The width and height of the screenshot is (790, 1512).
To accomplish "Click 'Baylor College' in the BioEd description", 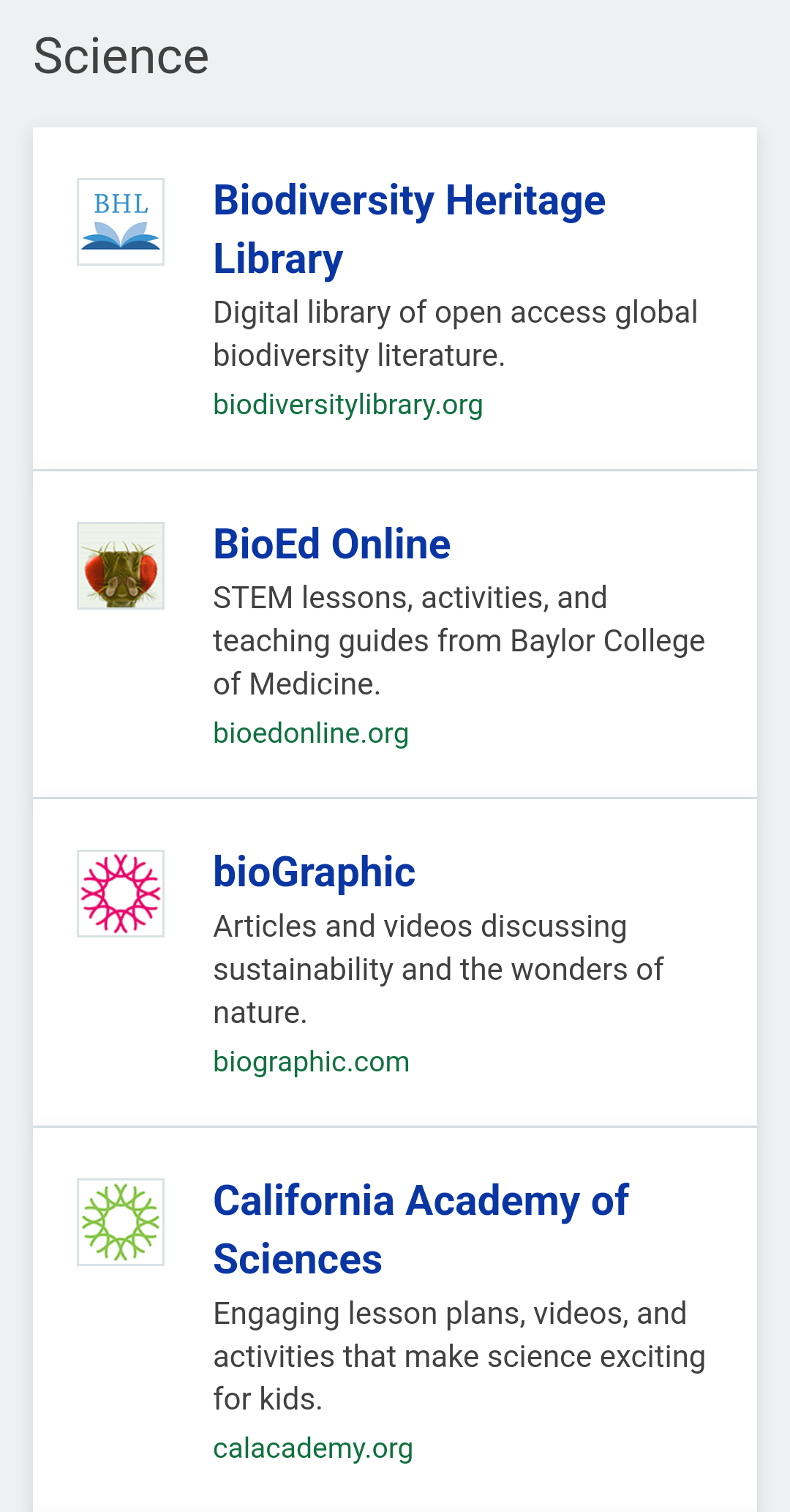I will point(607,641).
